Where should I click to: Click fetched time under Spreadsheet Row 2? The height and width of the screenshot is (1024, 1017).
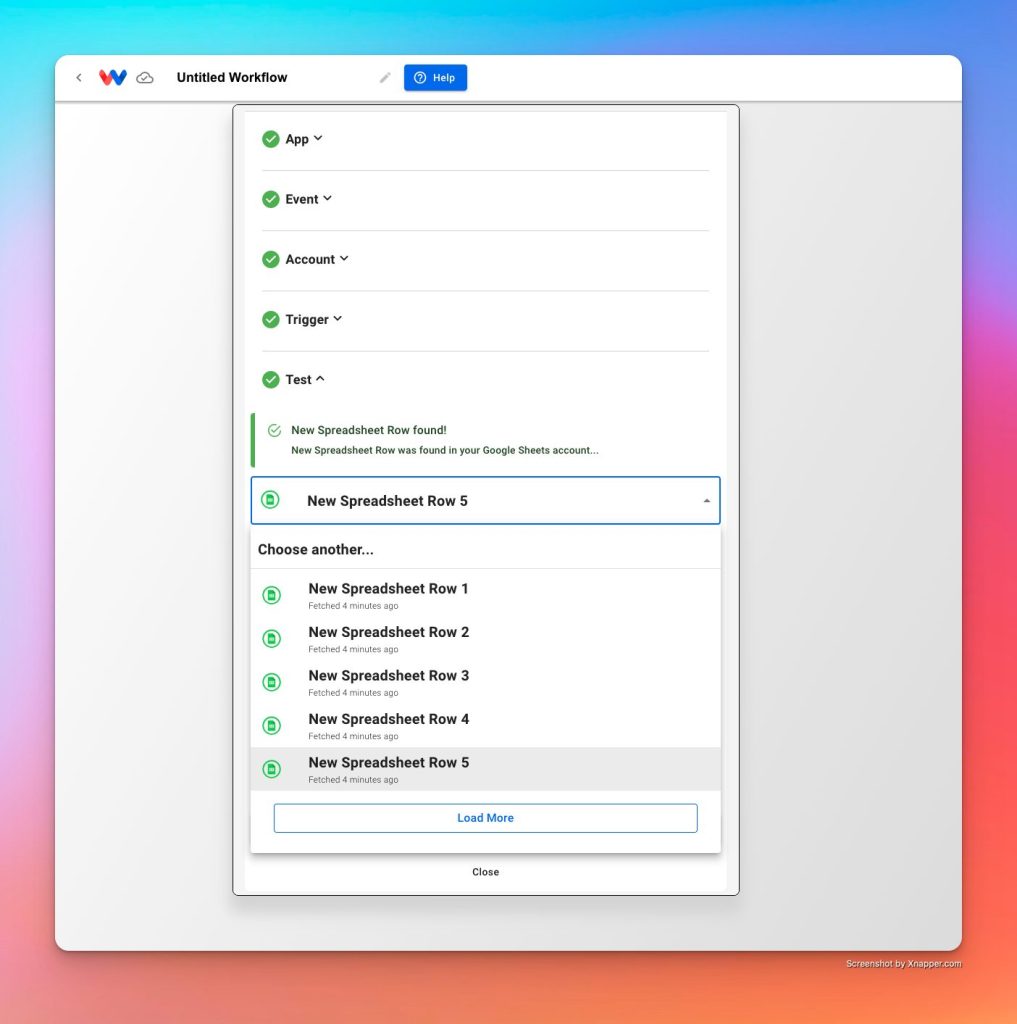353,649
